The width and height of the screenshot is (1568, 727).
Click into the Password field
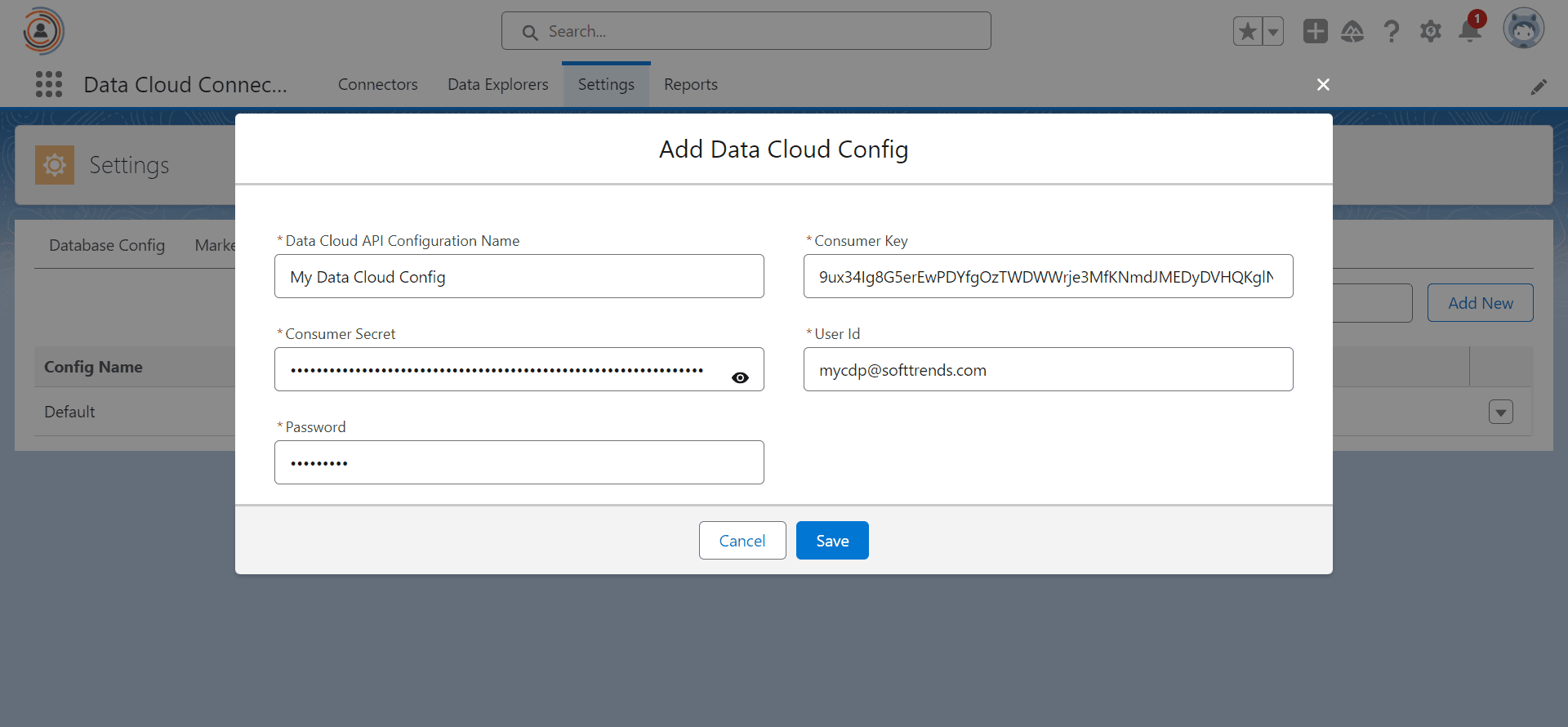(519, 462)
